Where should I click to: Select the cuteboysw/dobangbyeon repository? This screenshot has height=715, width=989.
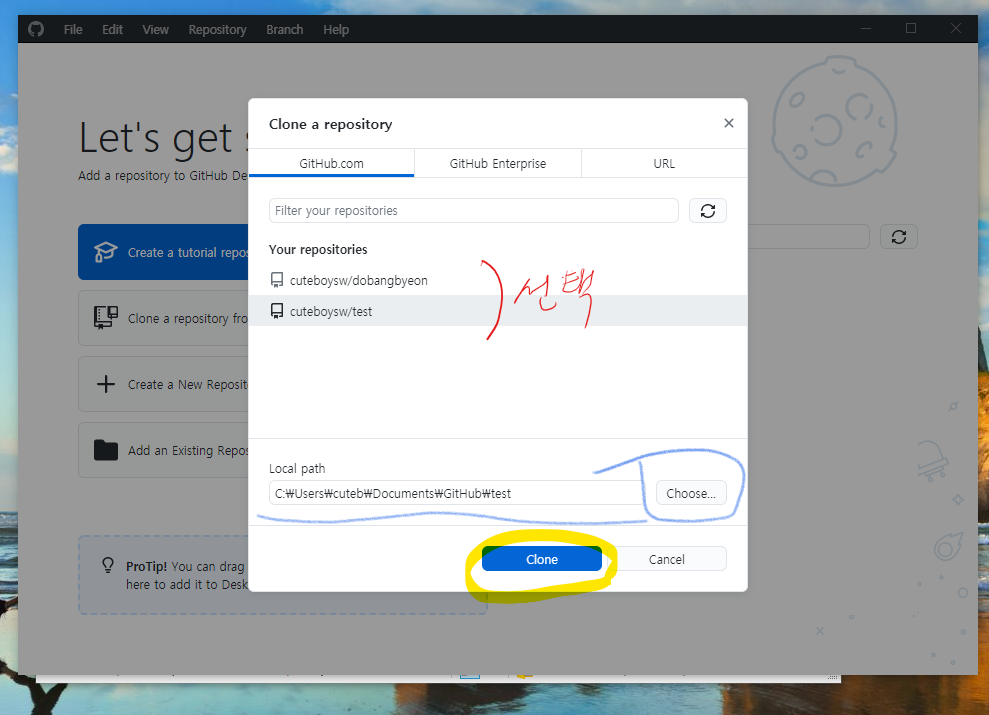coord(498,280)
